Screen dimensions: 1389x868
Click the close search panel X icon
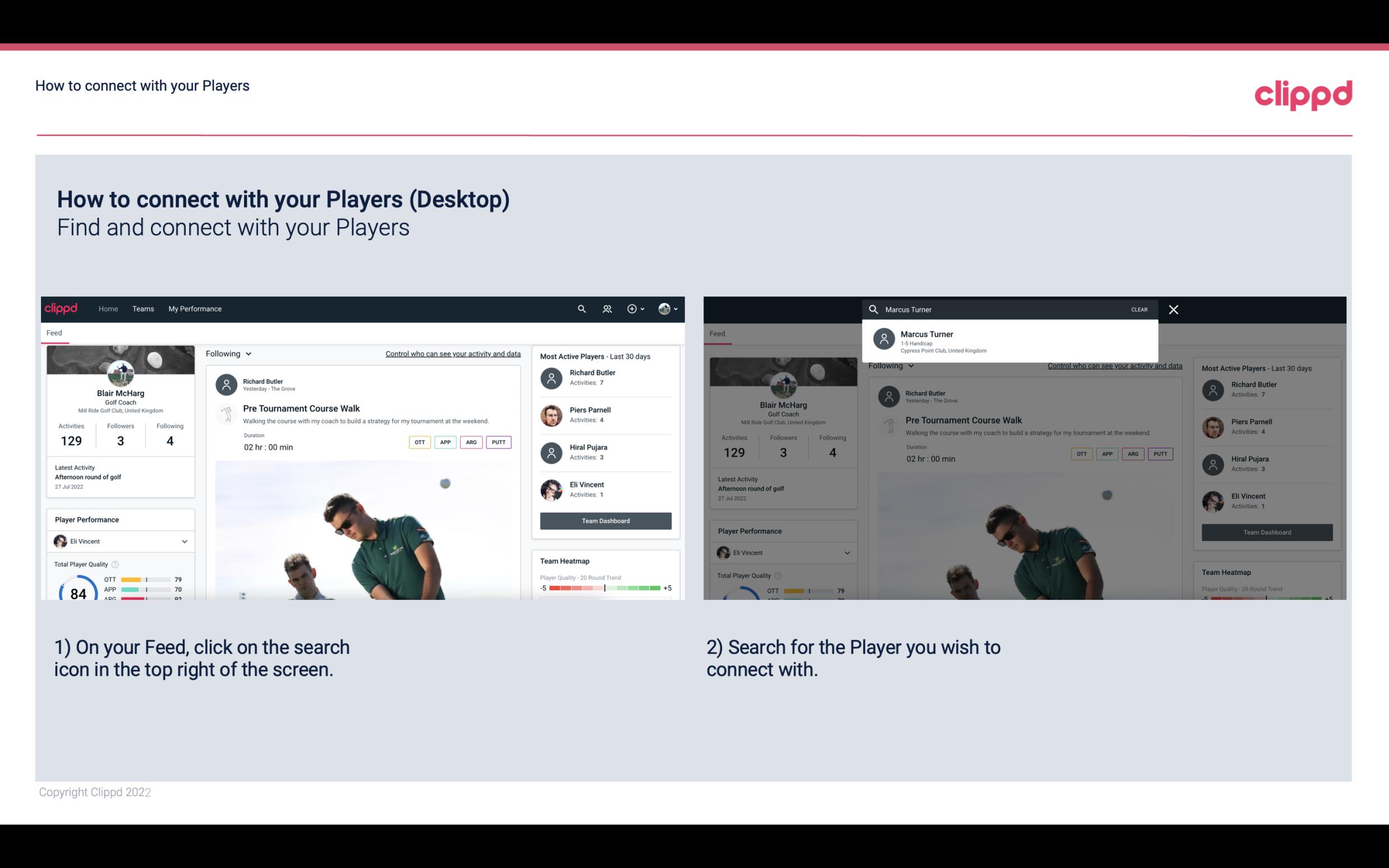click(1173, 309)
